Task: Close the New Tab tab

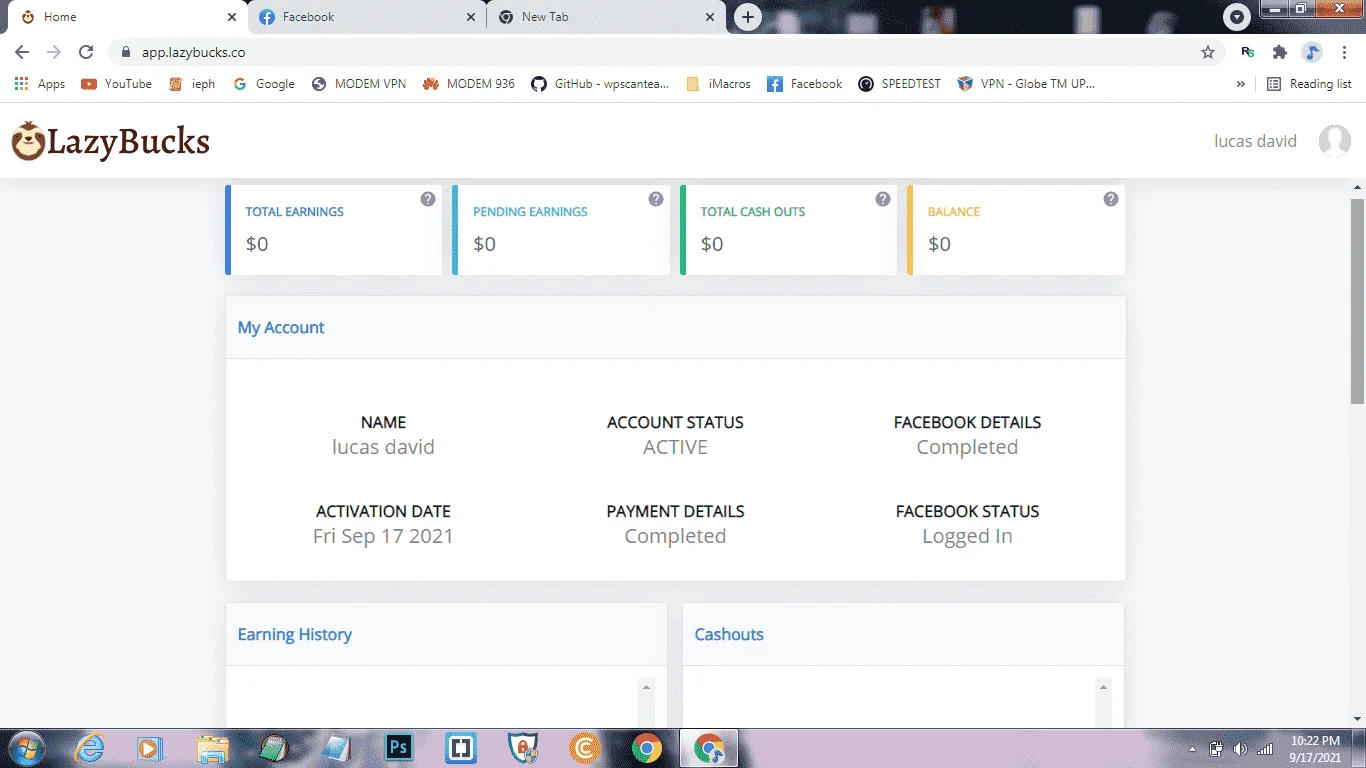Action: tap(710, 17)
